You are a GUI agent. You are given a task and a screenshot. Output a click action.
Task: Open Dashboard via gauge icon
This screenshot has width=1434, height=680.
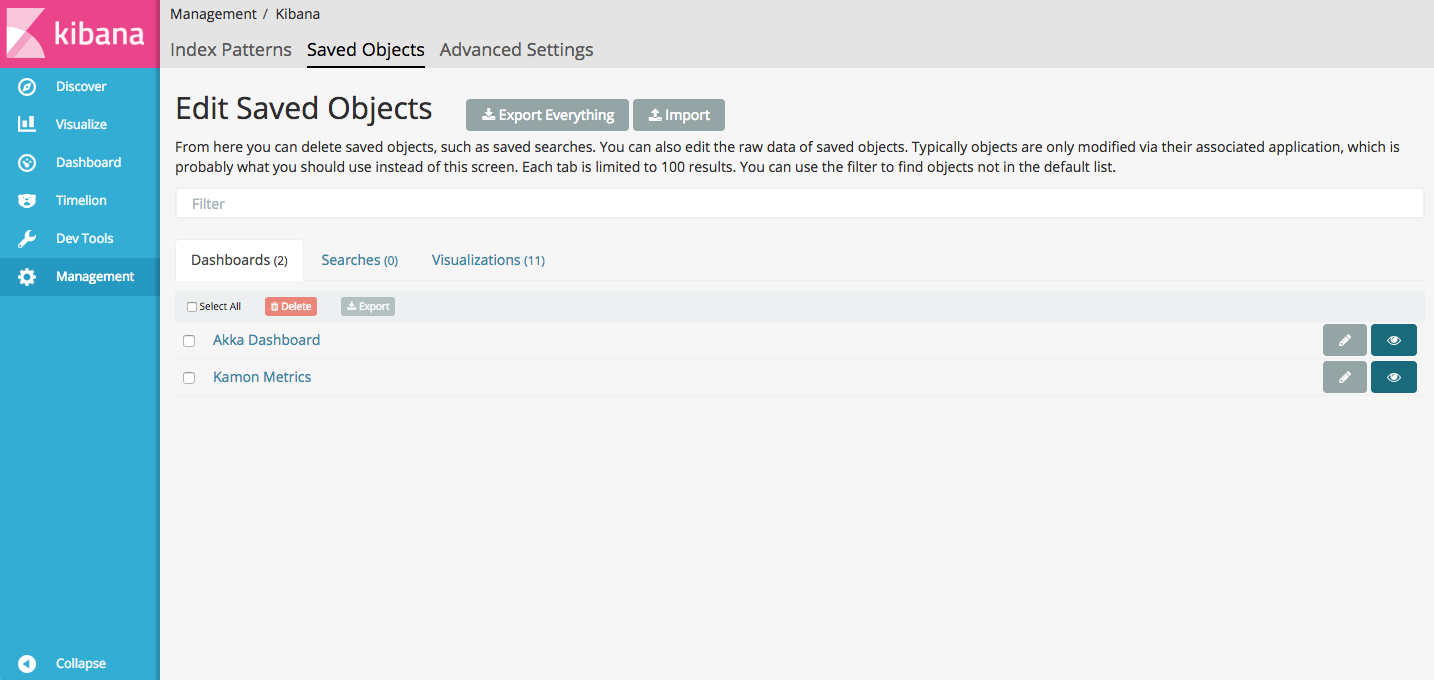pos(27,163)
